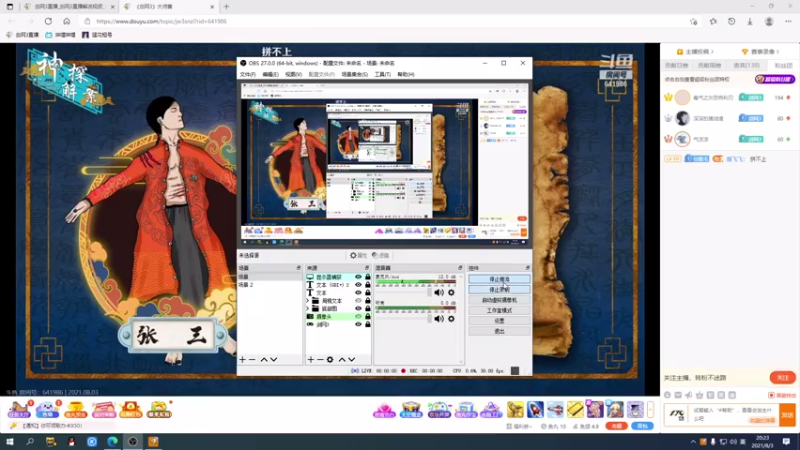Pop out the Audio Mixer dock
The height and width of the screenshot is (450, 800).
click(x=460, y=268)
